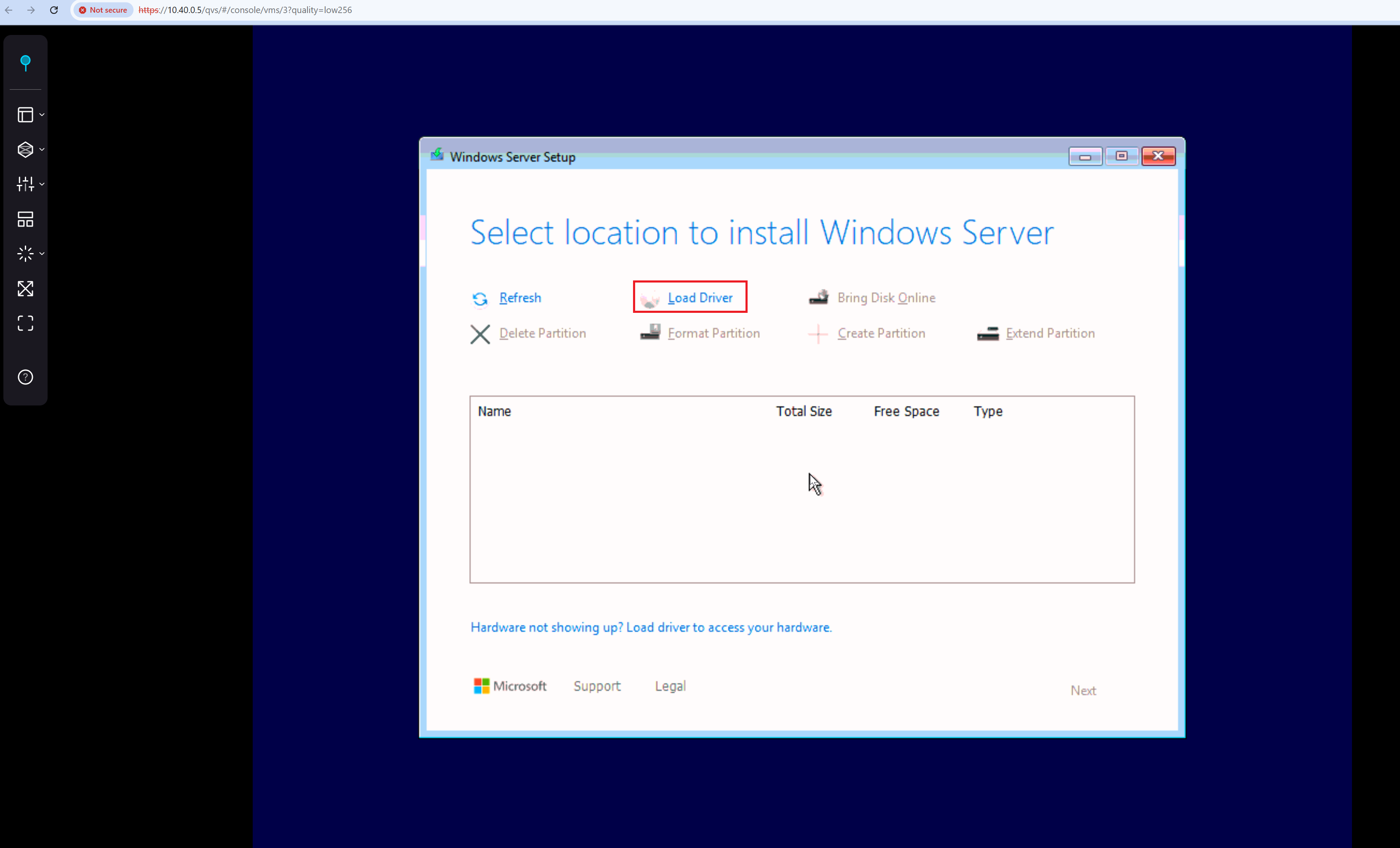Click the browser forward arrow
The image size is (1400, 848).
pos(31,10)
